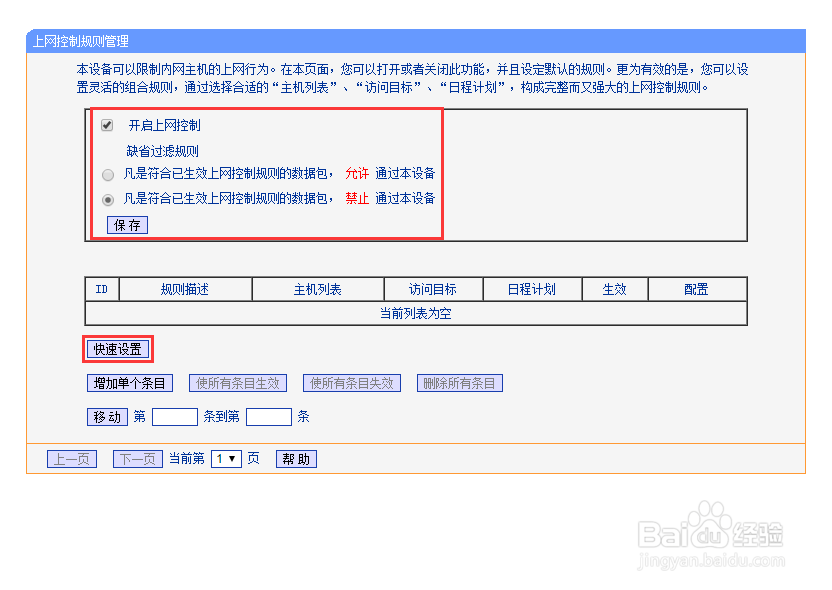The image size is (832, 590).
Task: Click the 条到第 destination input field
Action: tap(268, 416)
